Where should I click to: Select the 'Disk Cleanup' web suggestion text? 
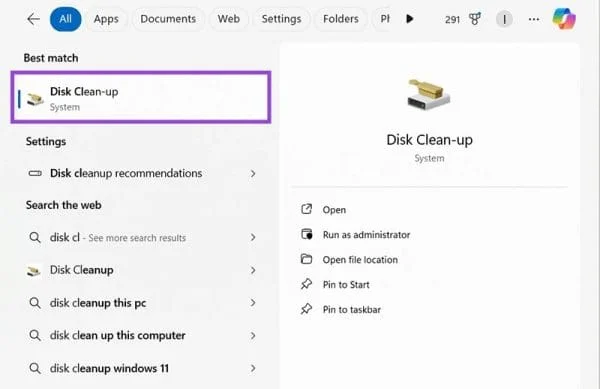[x=82, y=270]
